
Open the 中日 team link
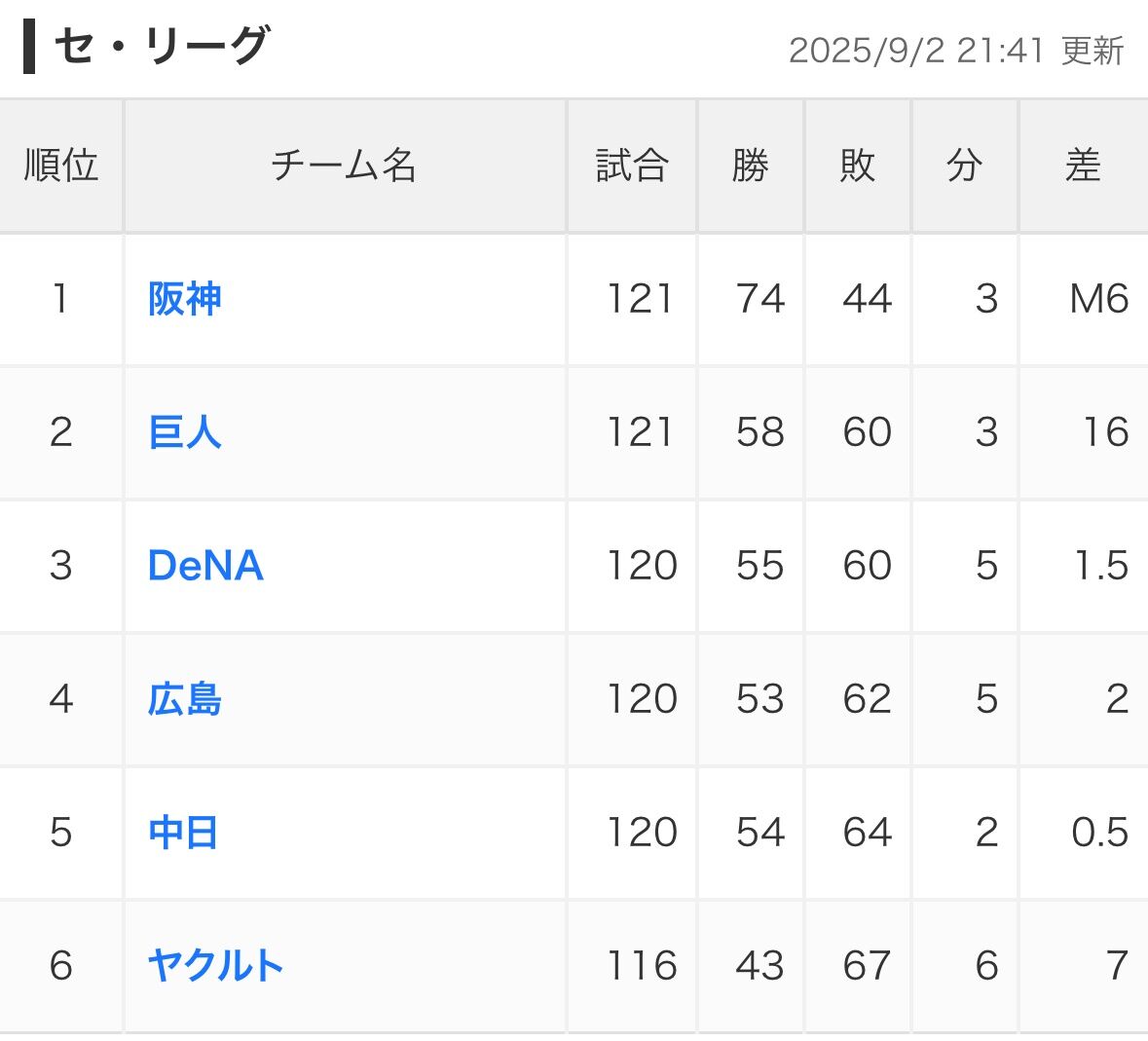pos(183,833)
